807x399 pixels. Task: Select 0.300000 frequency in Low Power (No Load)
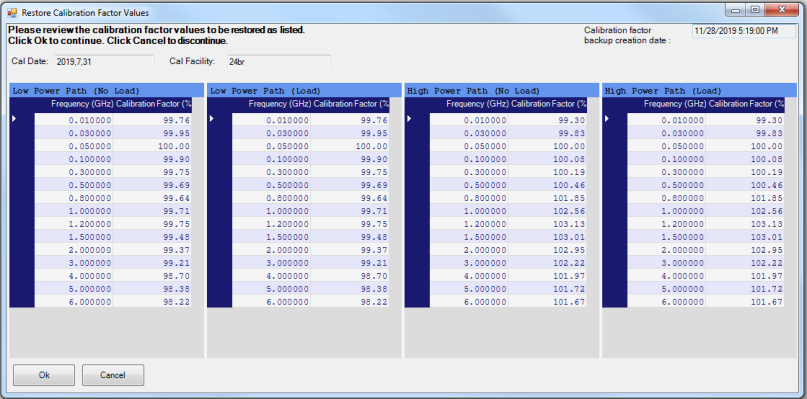[x=74, y=172]
